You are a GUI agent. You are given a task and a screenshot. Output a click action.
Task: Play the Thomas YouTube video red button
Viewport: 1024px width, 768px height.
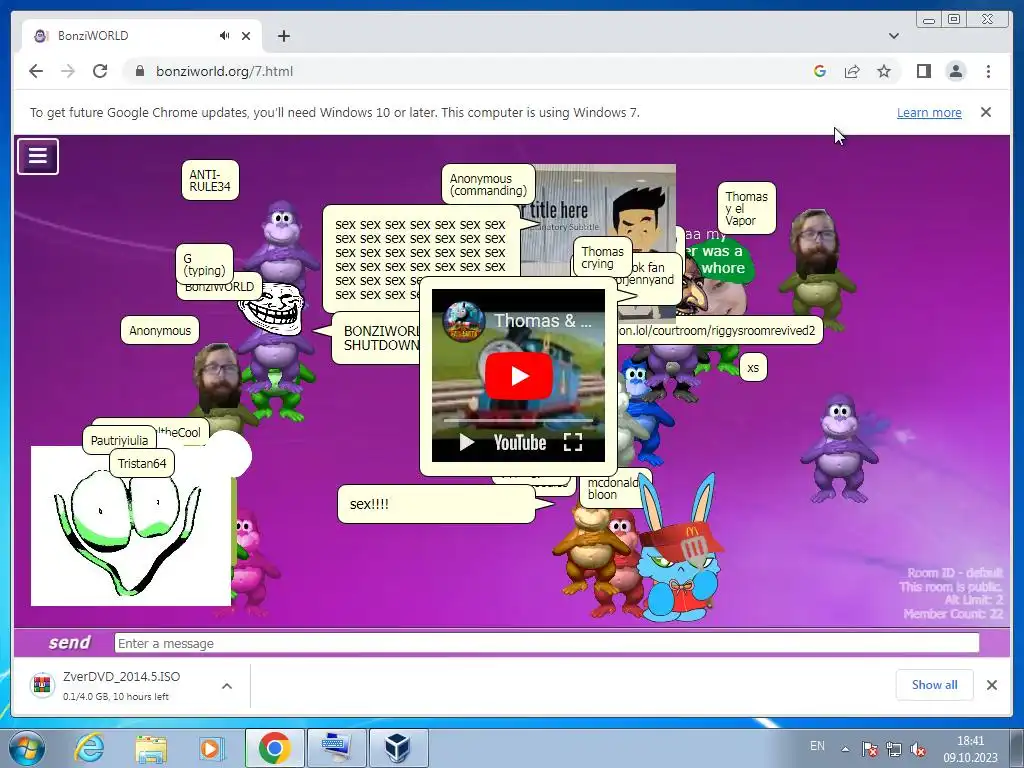(x=519, y=376)
